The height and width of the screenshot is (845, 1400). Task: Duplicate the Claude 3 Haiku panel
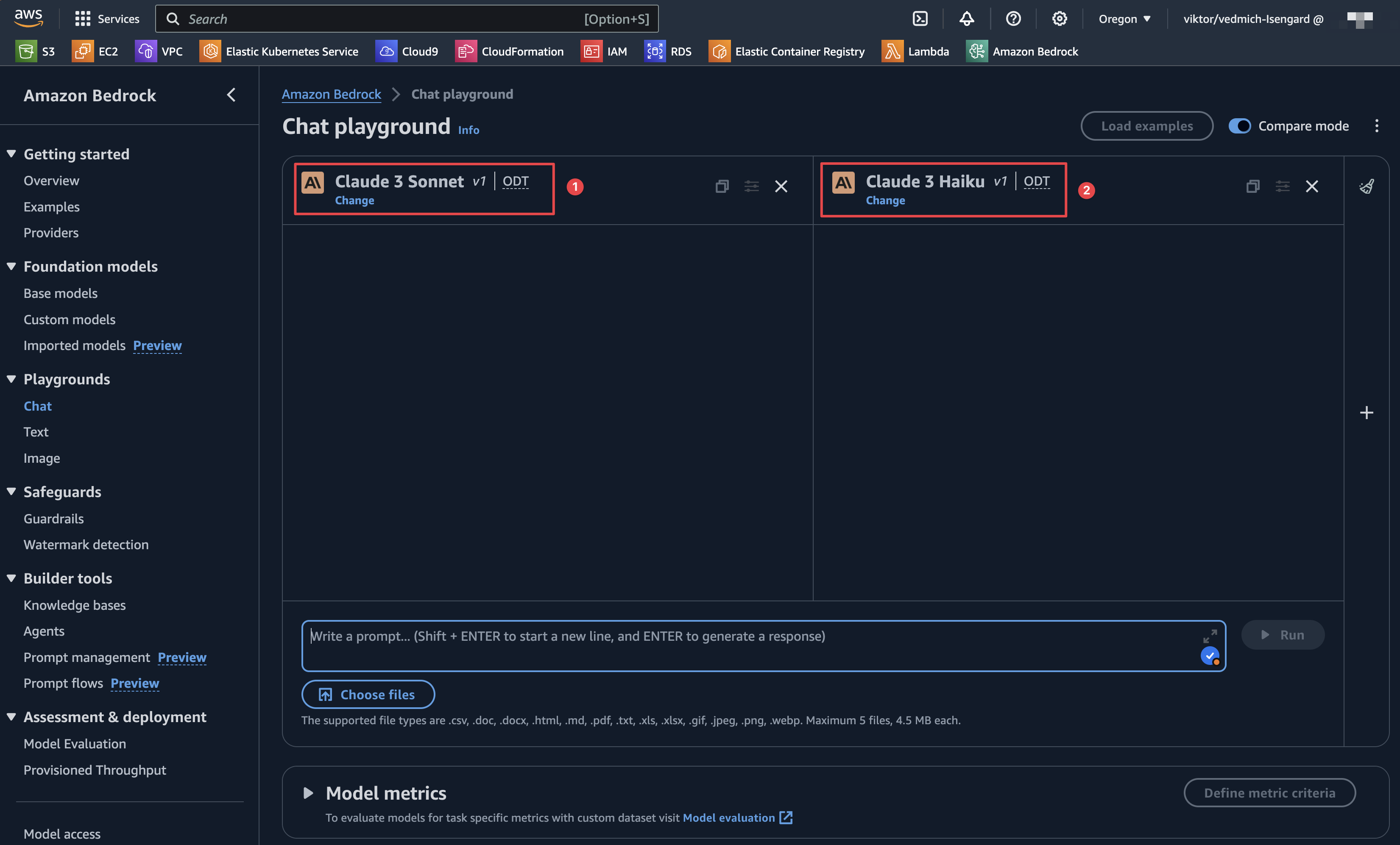click(x=1252, y=186)
